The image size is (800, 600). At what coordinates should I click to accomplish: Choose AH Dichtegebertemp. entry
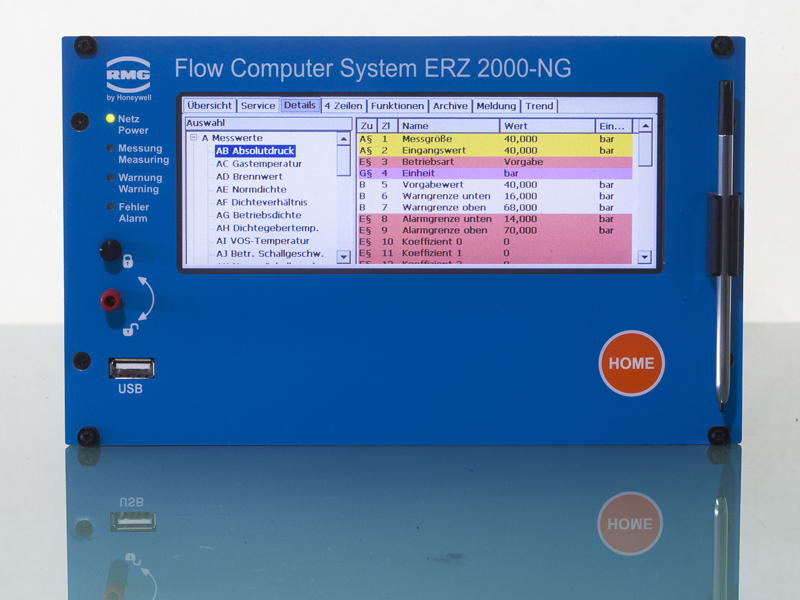[267, 228]
